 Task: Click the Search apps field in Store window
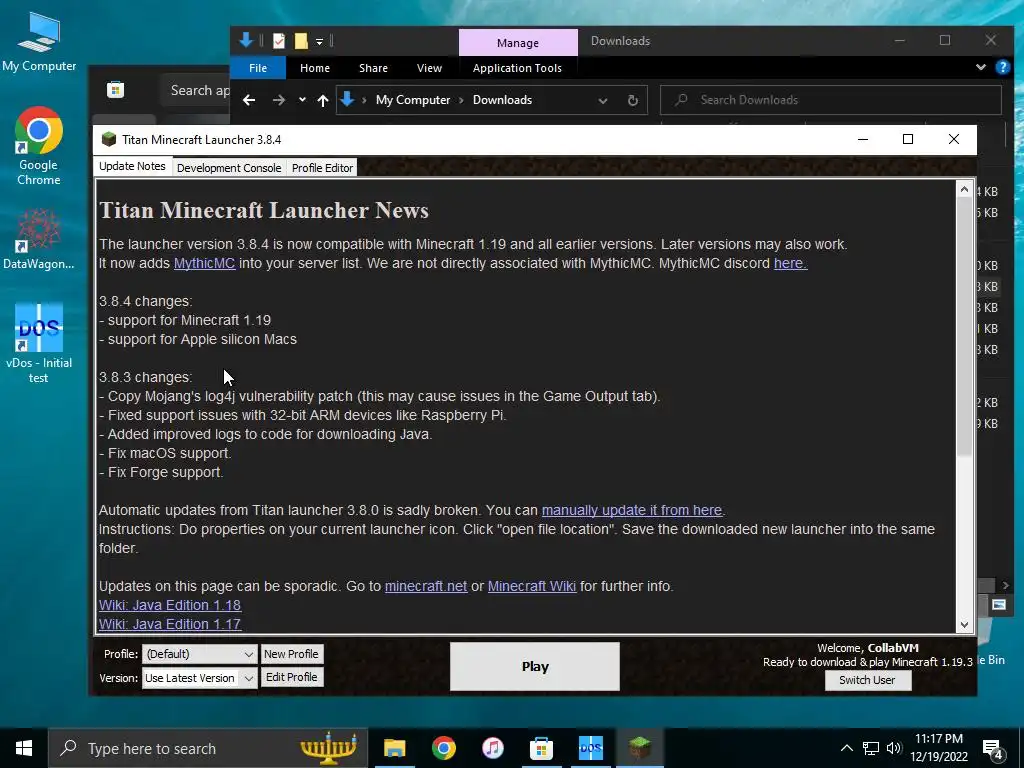click(x=194, y=90)
